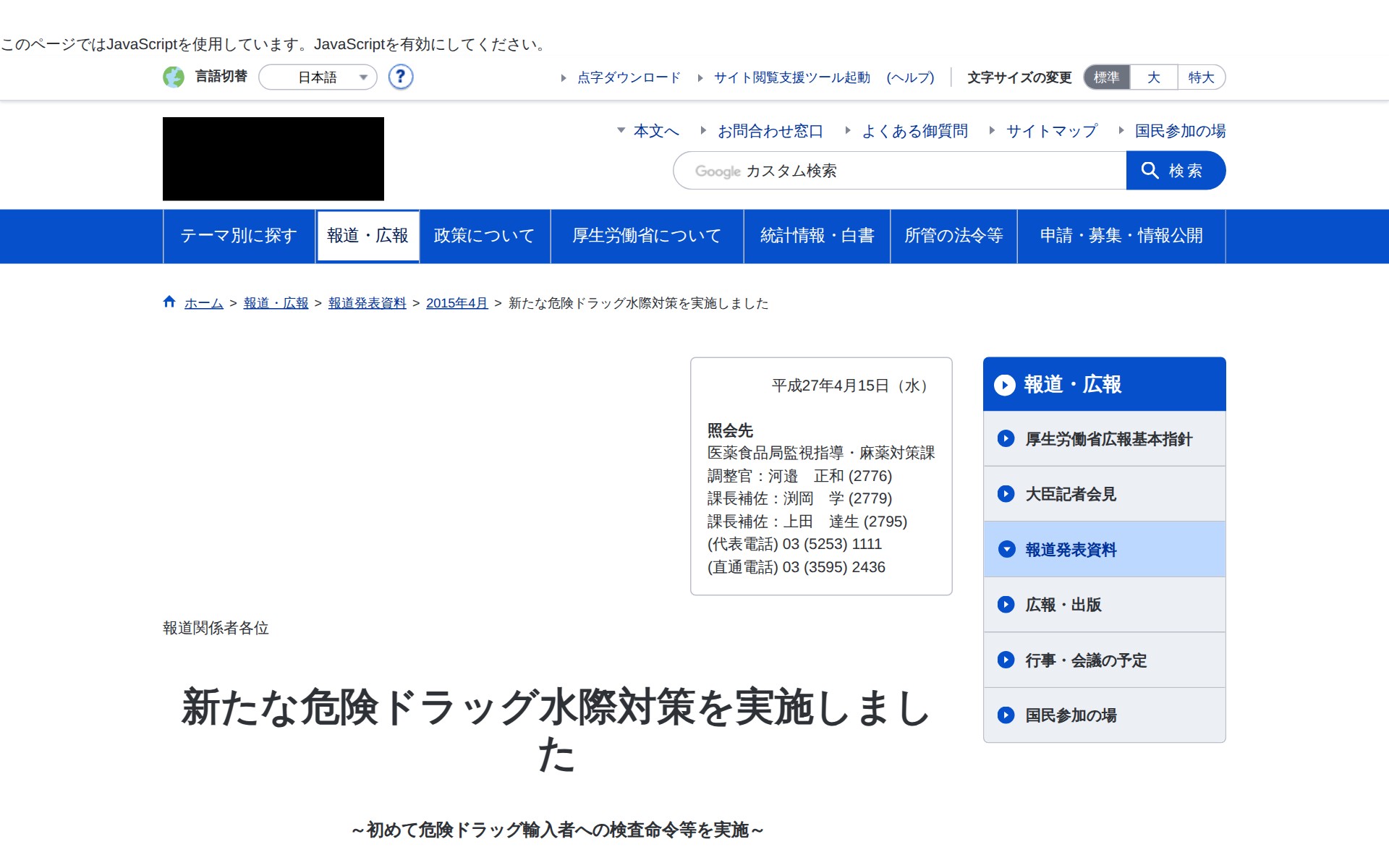Switch text size to 特大

coord(1201,77)
